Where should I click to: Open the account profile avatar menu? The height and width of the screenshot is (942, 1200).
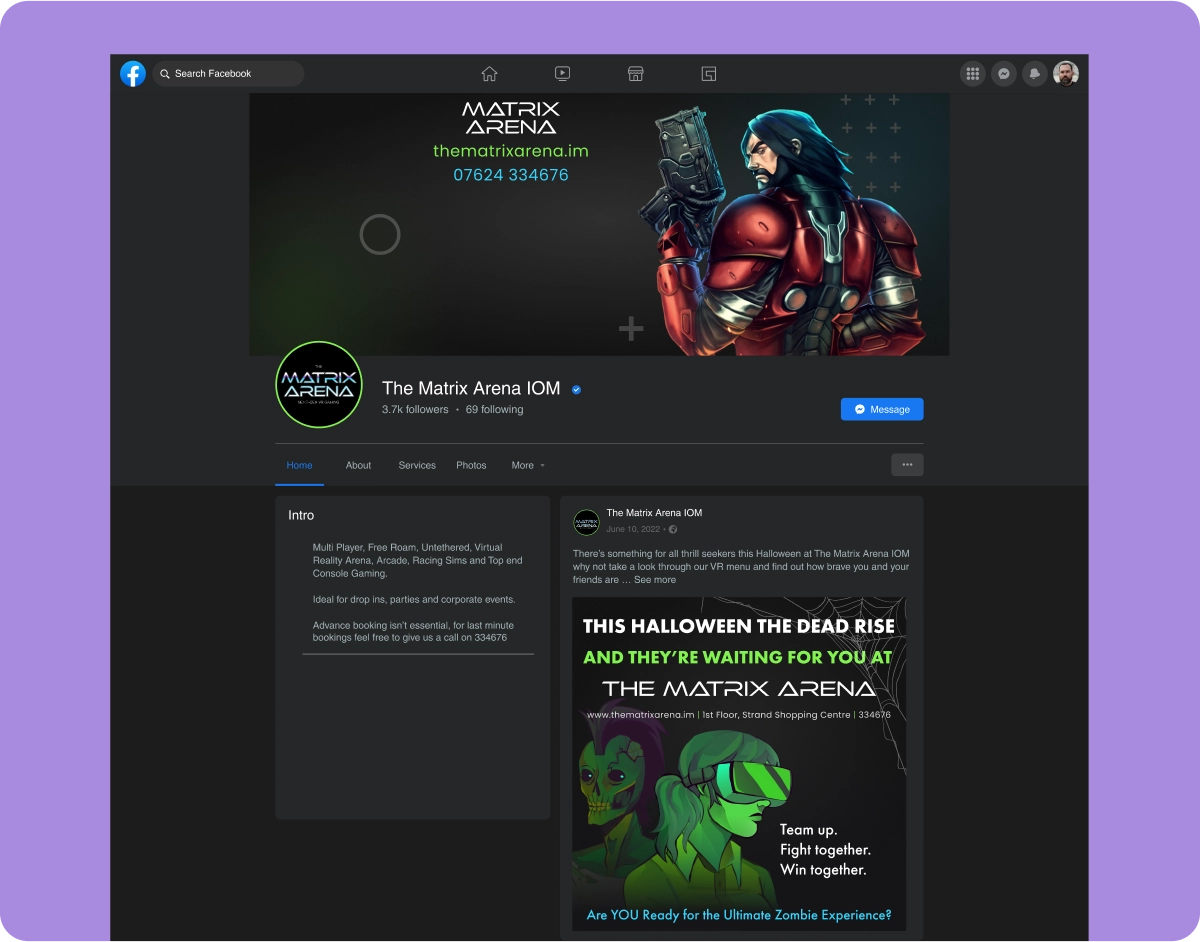(1066, 74)
